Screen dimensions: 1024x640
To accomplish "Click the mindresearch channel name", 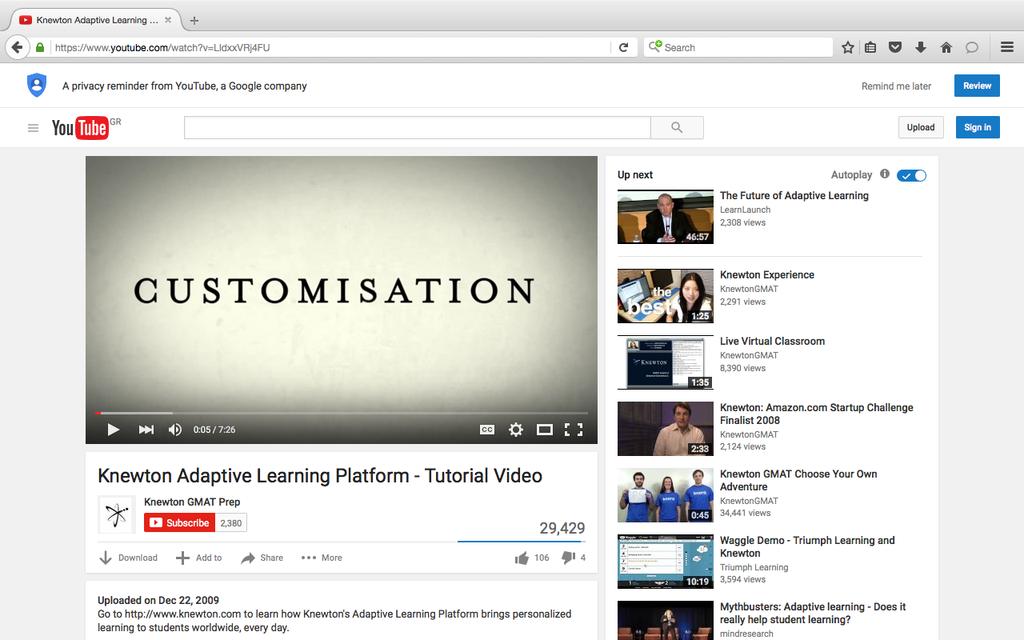I will coord(746,633).
